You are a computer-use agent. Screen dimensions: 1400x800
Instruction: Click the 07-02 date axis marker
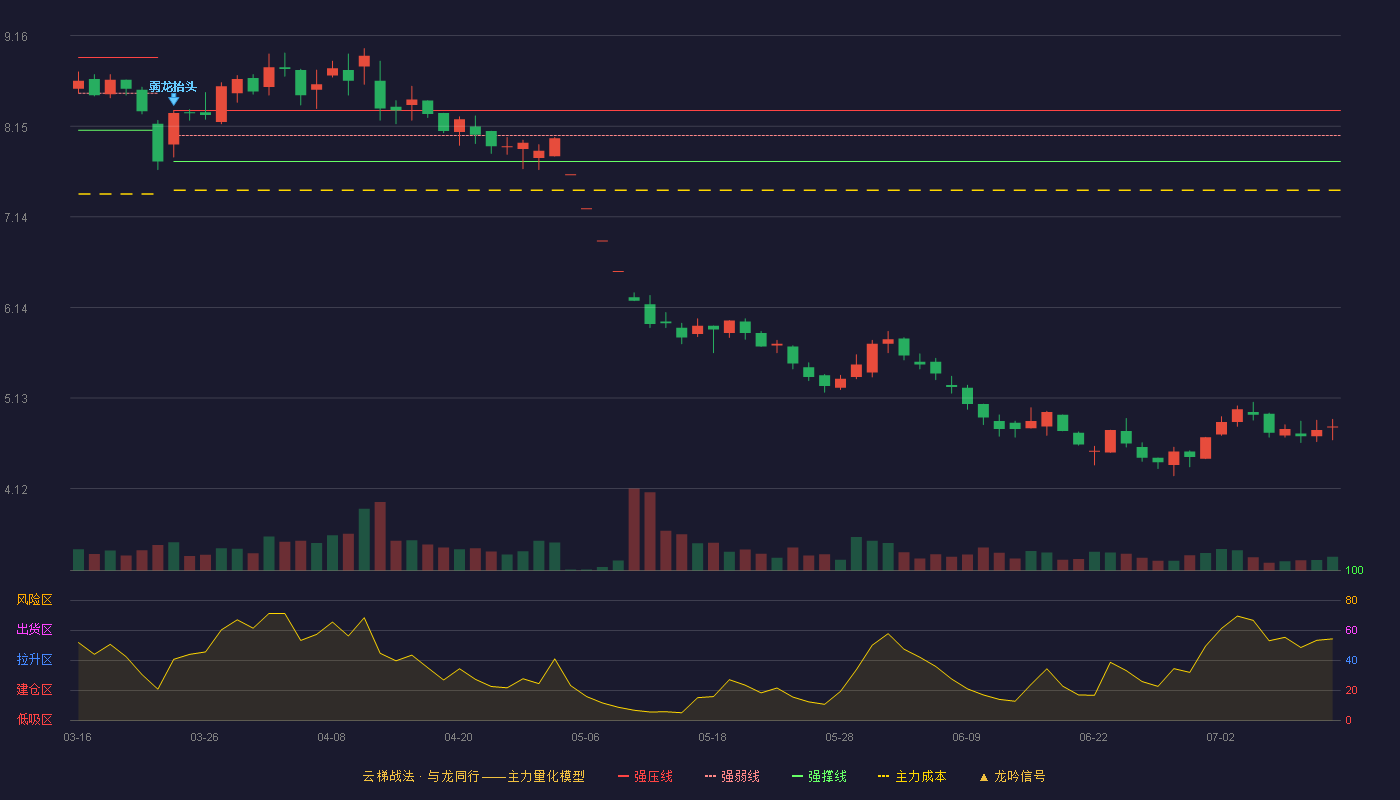(1220, 737)
